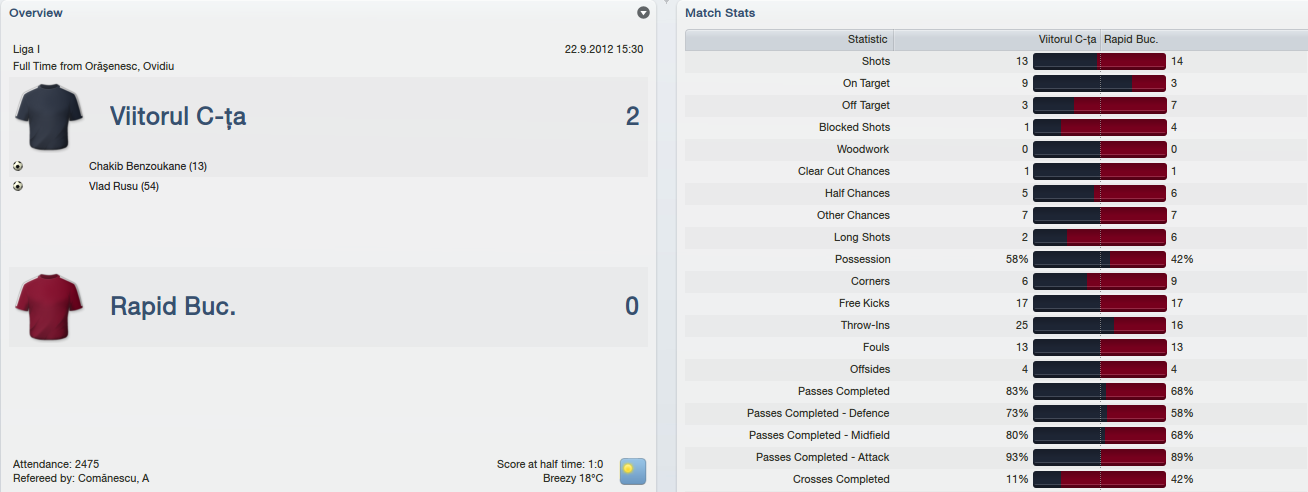Viewport: 1308px width, 492px height.
Task: Open the Overview panel dropdown arrow
Action: (x=643, y=13)
